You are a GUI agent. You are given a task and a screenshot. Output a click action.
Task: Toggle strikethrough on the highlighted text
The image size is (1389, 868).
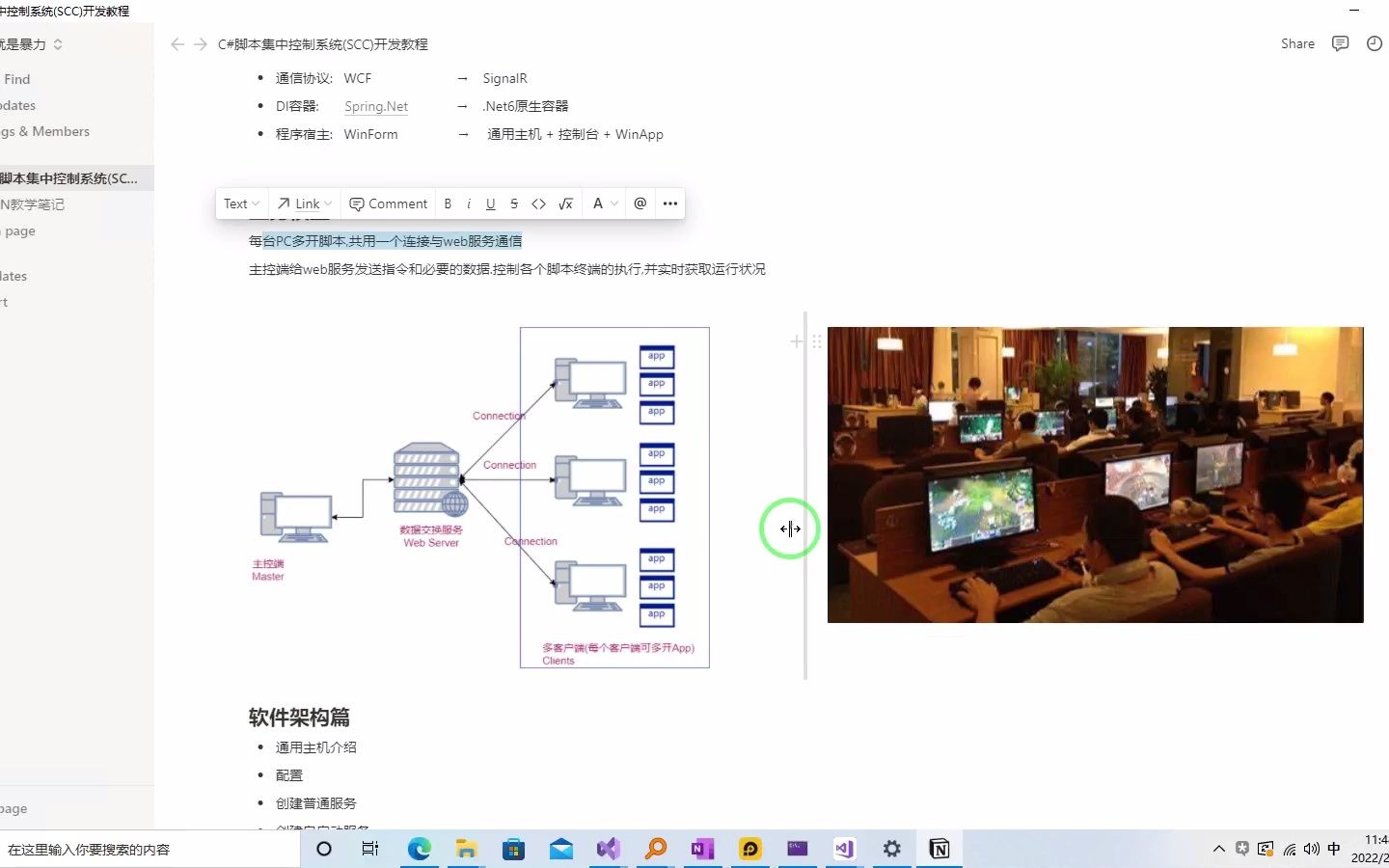tap(514, 203)
